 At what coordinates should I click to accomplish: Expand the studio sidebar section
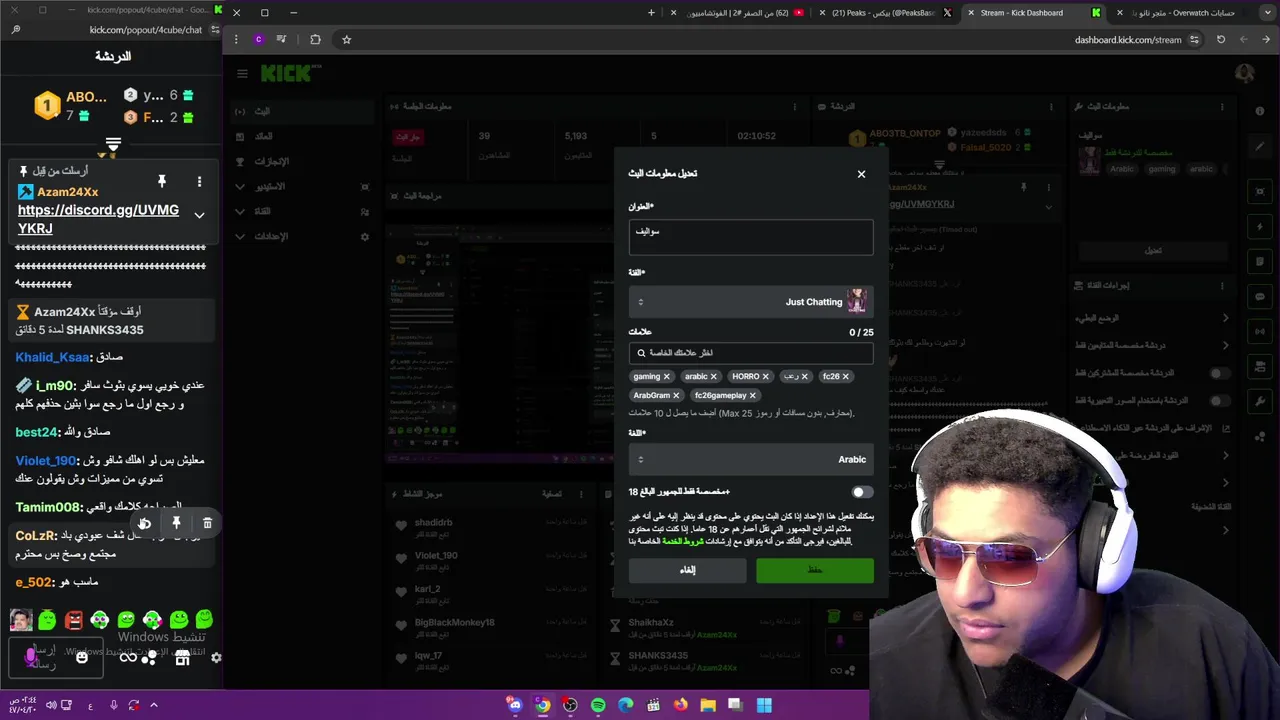pos(240,186)
